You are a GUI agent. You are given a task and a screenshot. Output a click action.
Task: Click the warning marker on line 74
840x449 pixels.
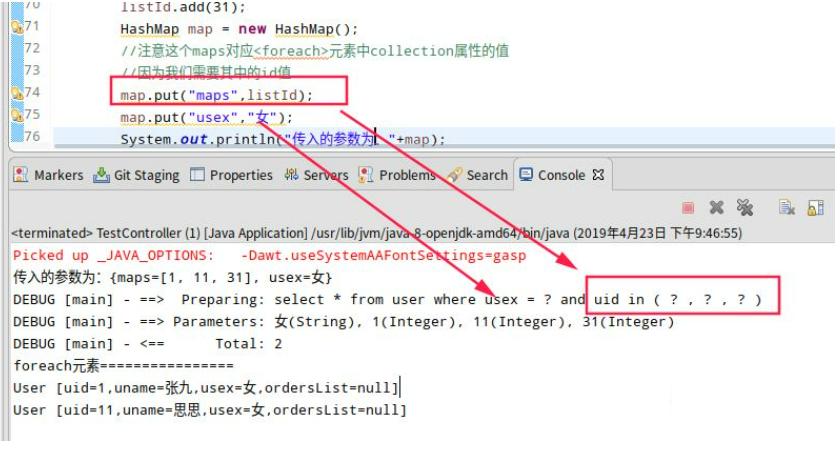pos(17,93)
